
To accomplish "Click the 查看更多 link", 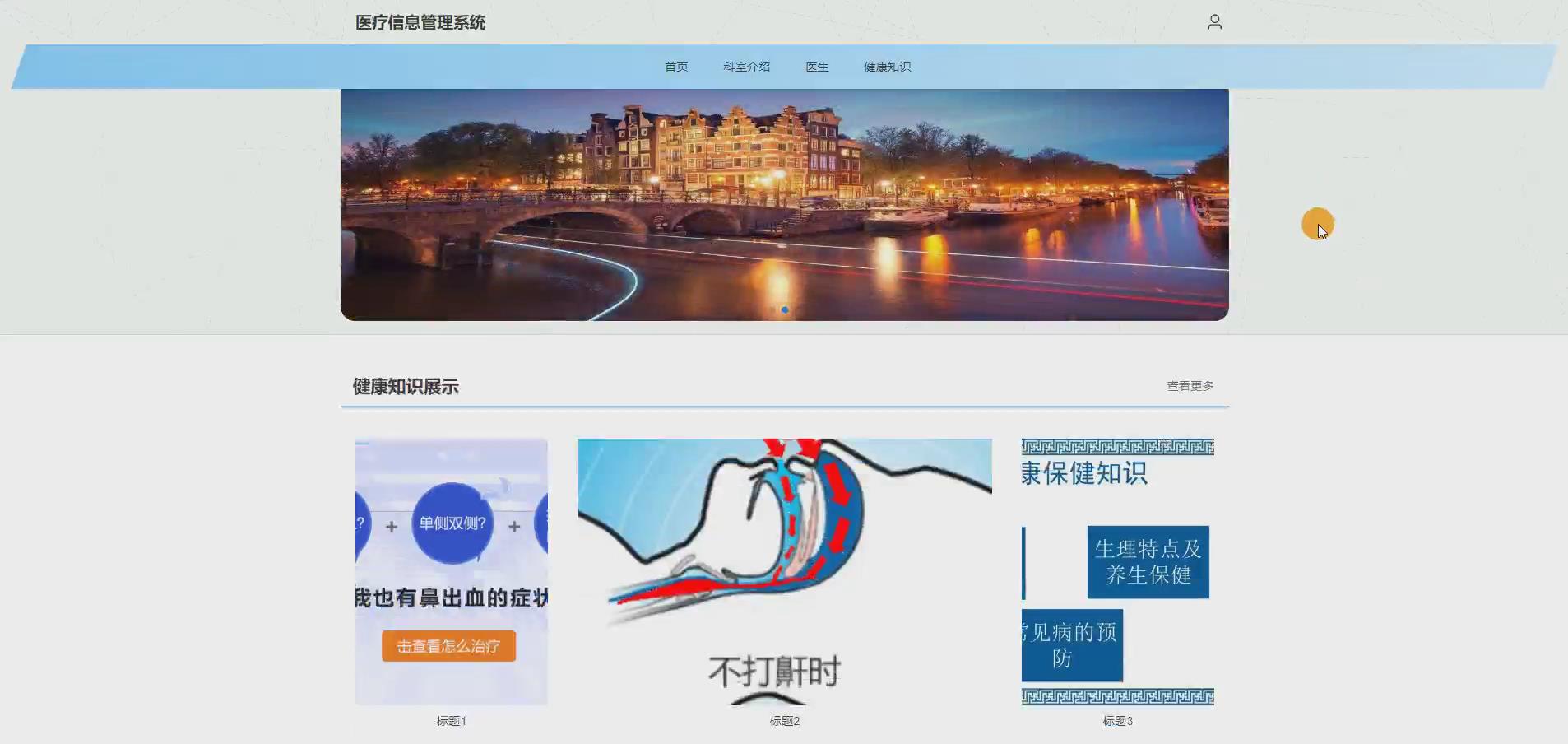I will [1190, 384].
